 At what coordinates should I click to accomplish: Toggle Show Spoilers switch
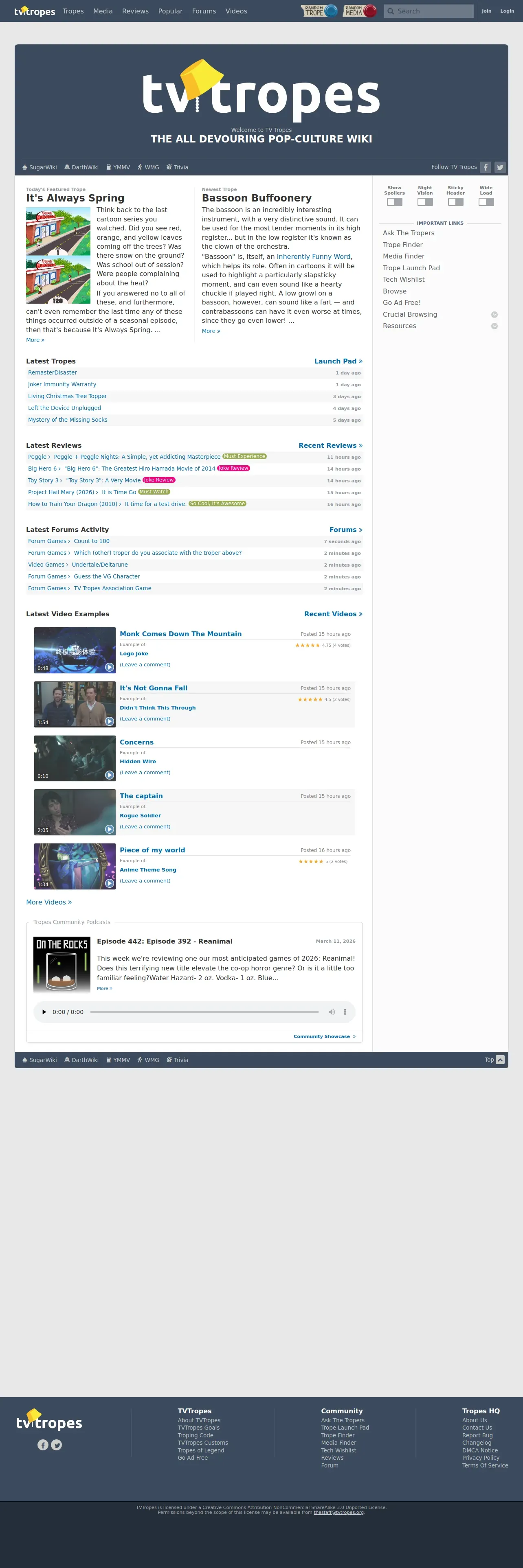pos(395,202)
